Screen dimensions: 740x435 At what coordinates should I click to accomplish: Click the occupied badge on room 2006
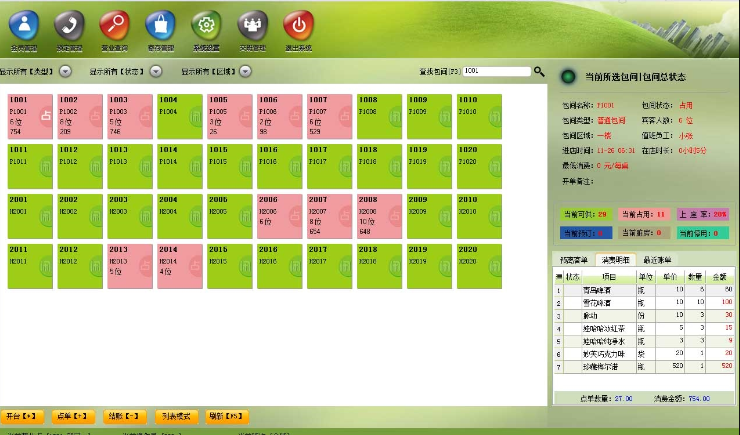(x=295, y=215)
